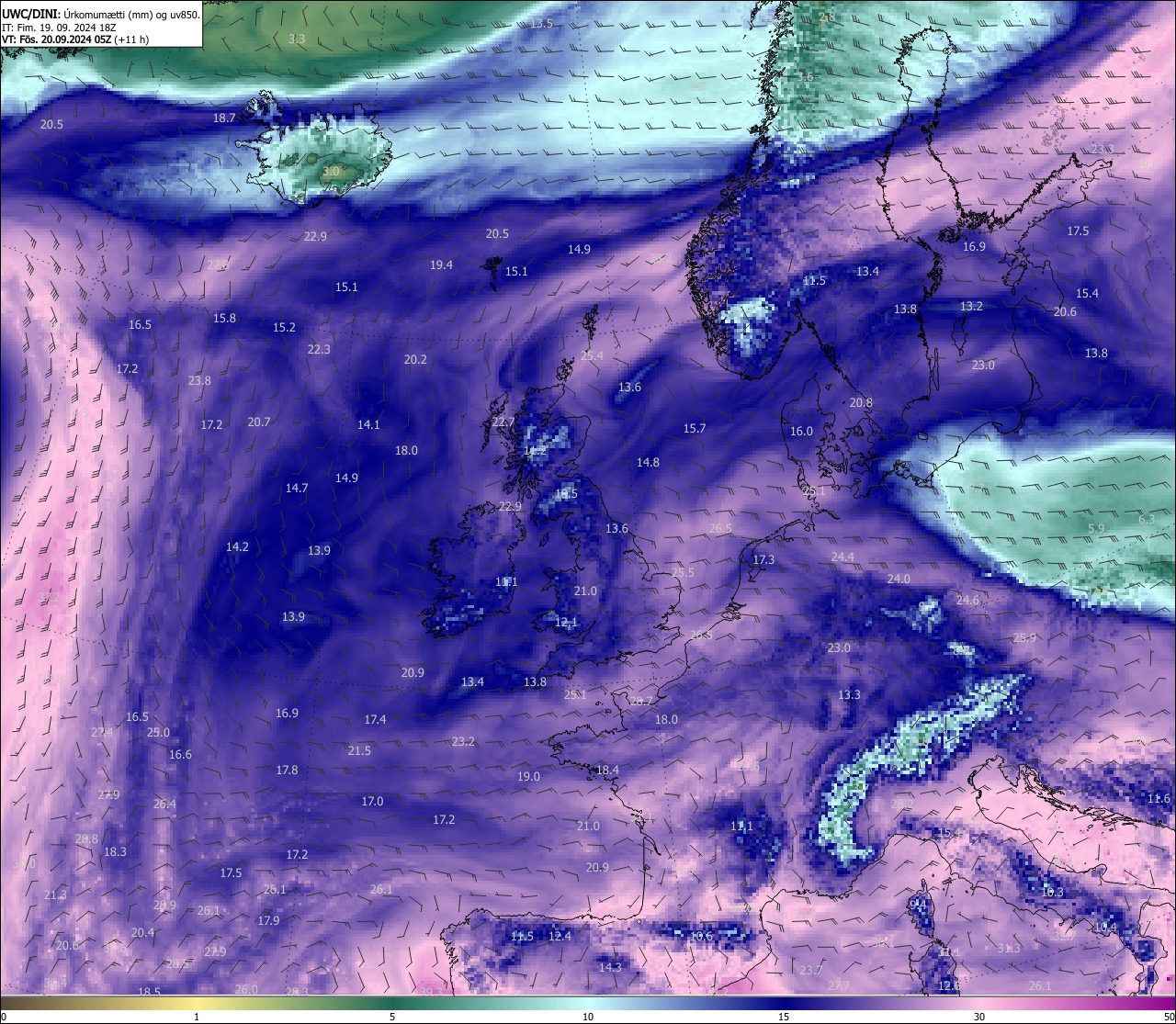The image size is (1176, 1024).
Task: Select the 16.6 value below 25.0
Action: coord(180,755)
